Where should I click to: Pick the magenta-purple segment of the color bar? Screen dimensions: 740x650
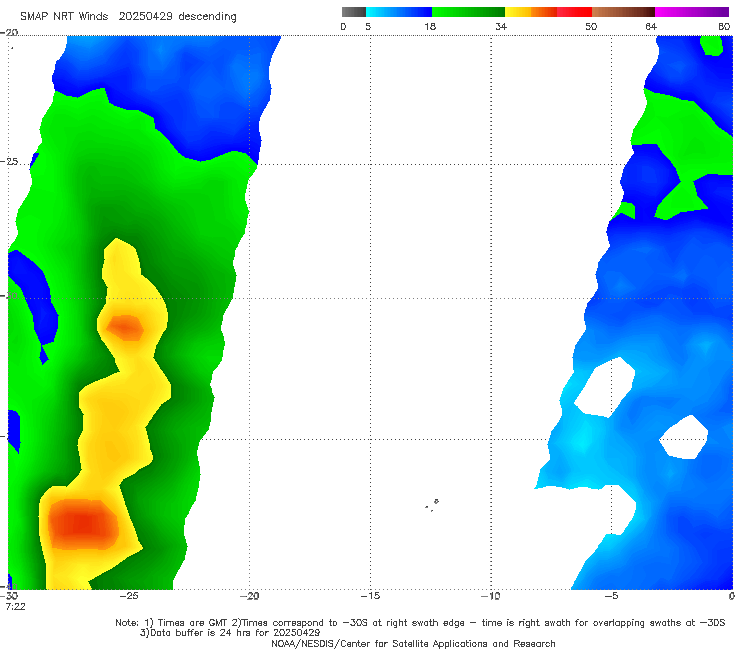pos(692,12)
